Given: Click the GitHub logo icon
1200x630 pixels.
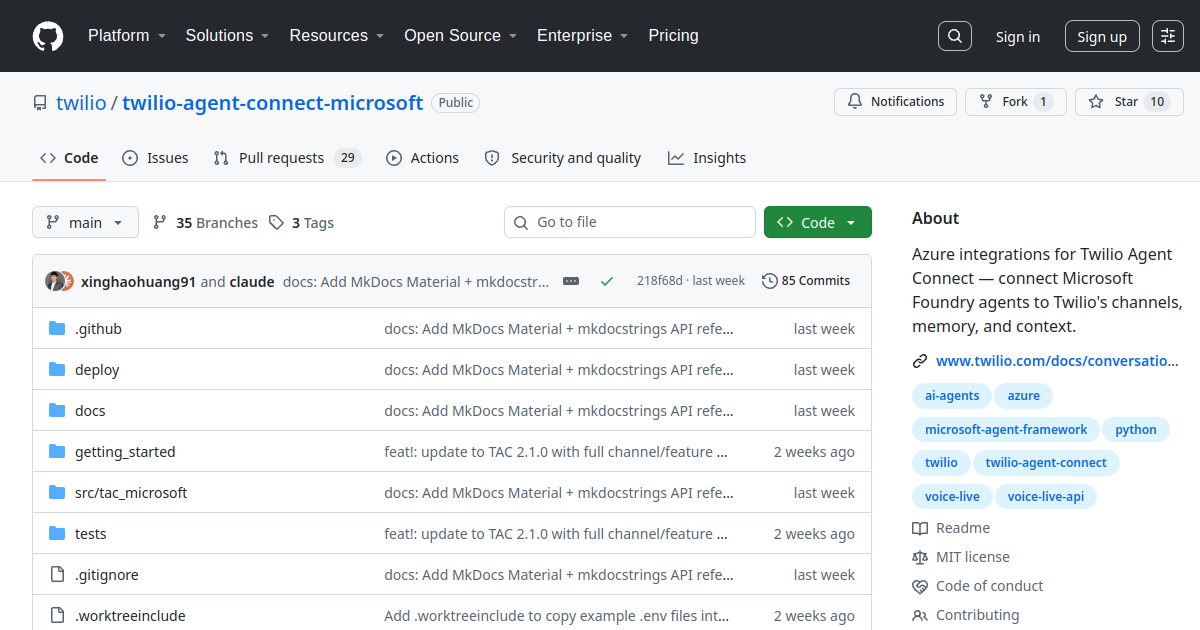Looking at the screenshot, I should tap(48, 36).
